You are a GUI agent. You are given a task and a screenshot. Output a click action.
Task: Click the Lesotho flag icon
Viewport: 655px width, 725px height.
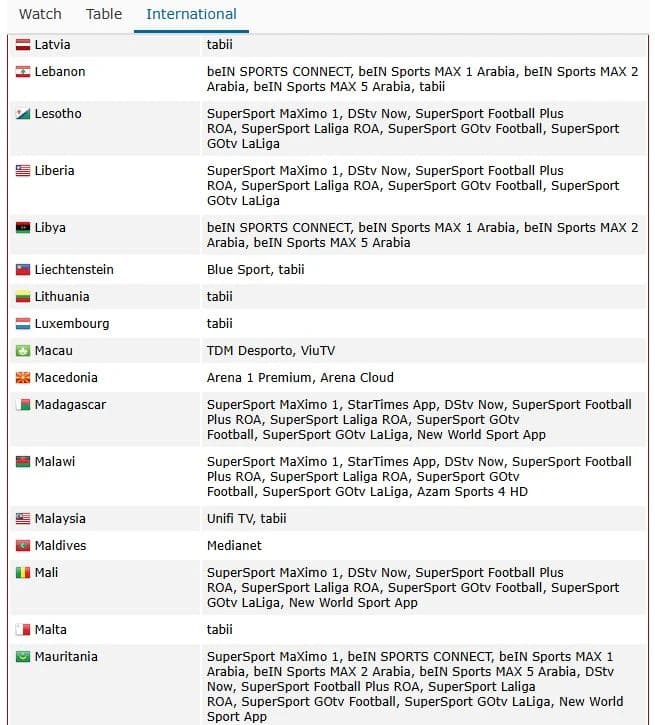[23, 114]
